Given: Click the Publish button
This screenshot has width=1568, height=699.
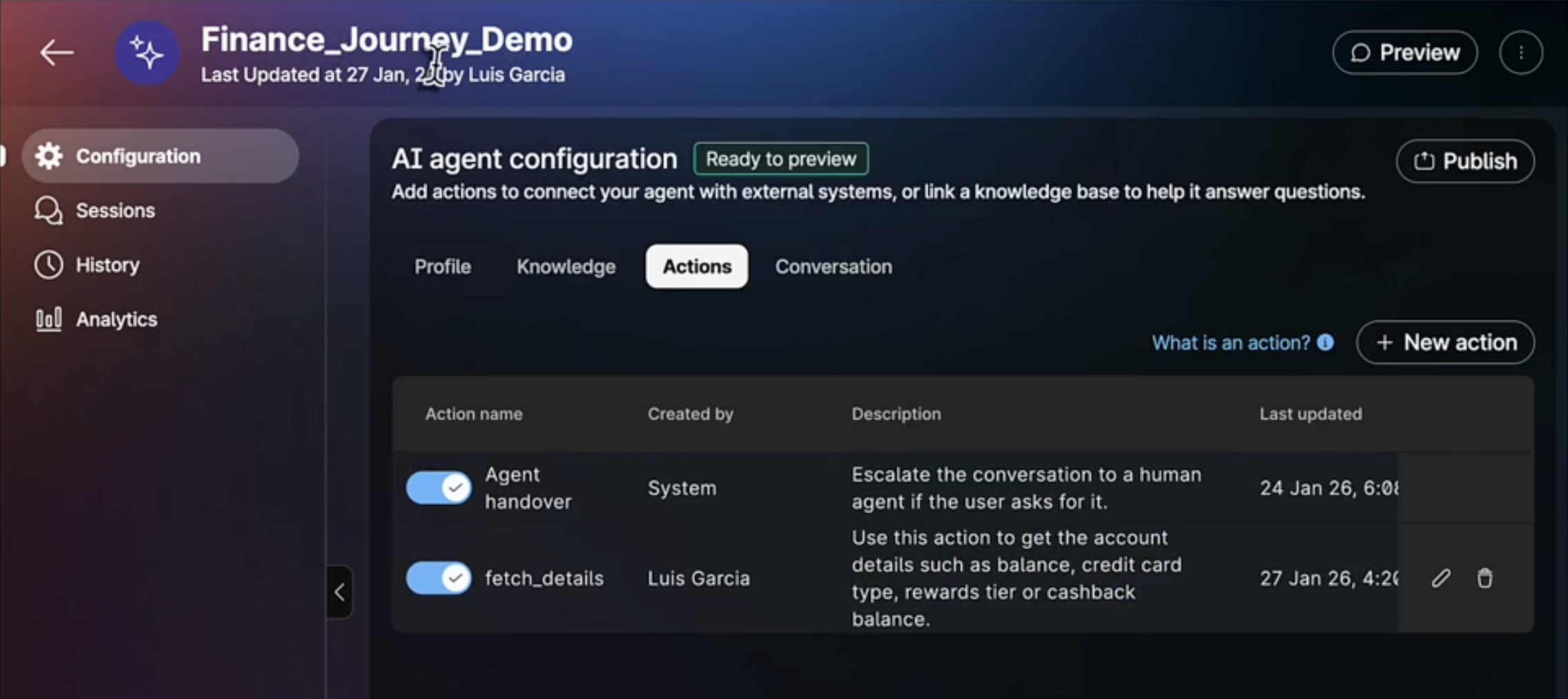Looking at the screenshot, I should tap(1465, 162).
